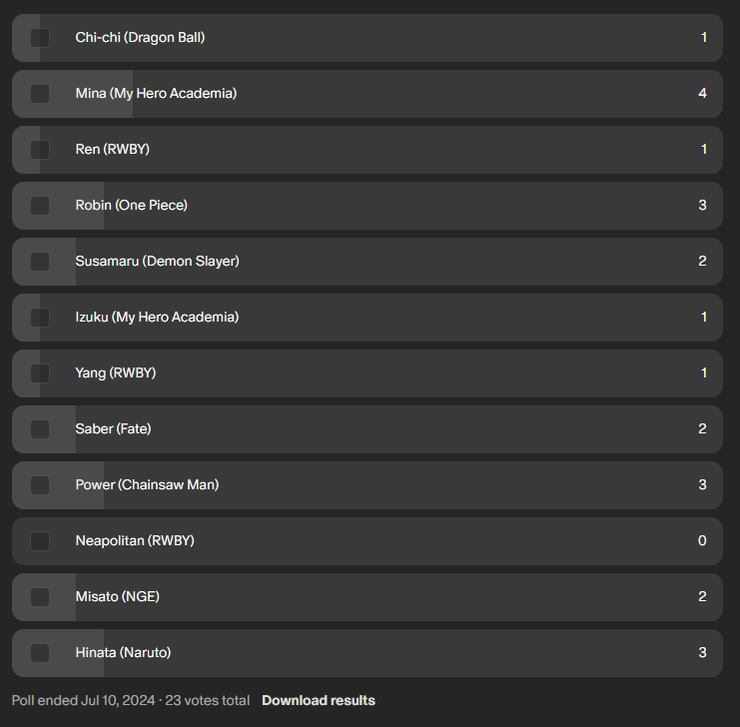Check the Chi-chi (Dragon Ball) checkbox
Screen dimensions: 740x727
(40, 38)
